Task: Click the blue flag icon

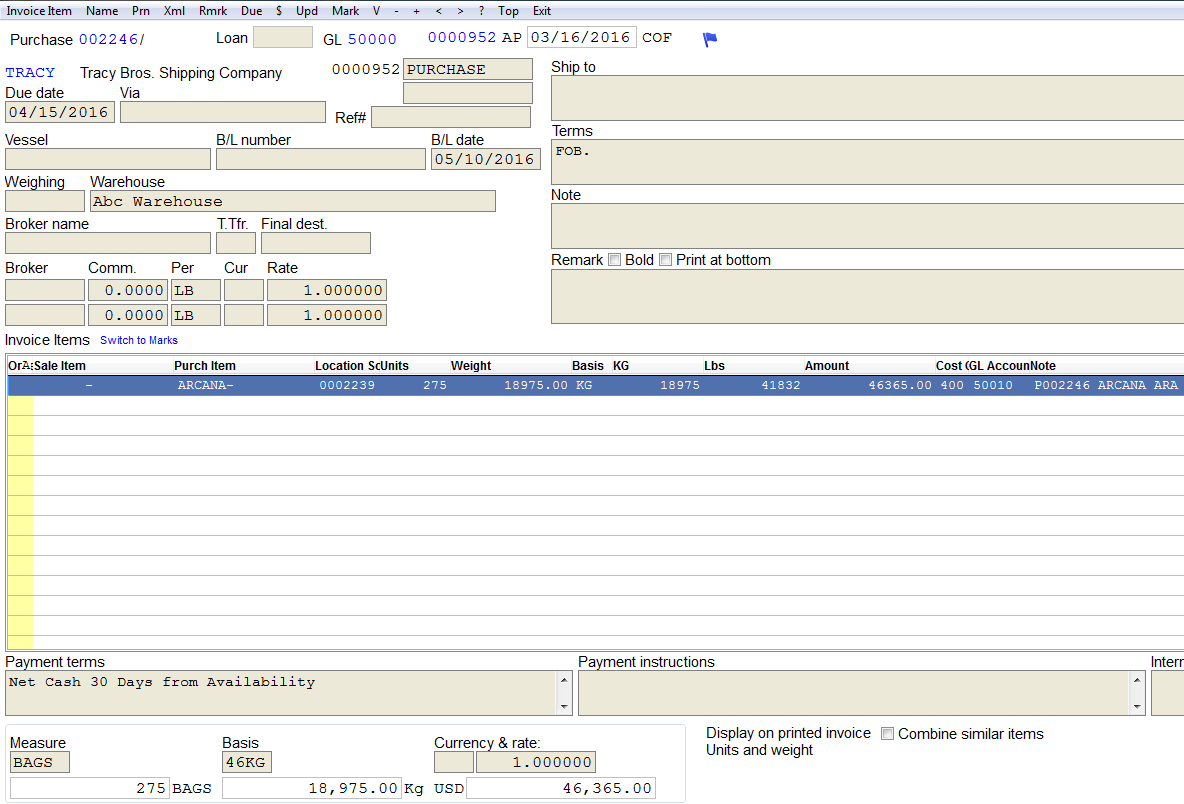Action: pyautogui.click(x=710, y=39)
